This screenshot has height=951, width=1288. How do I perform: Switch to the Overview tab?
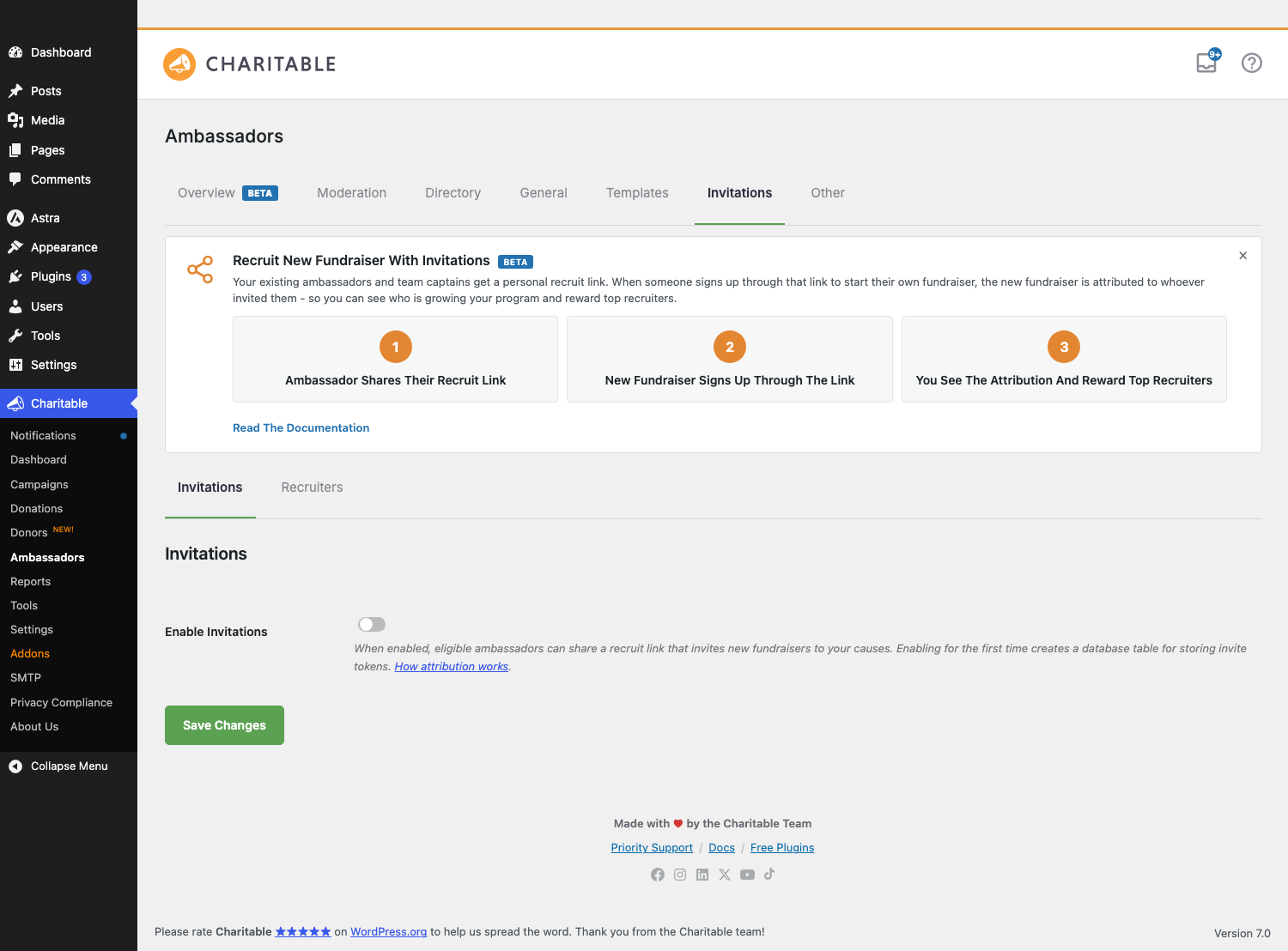[228, 193]
